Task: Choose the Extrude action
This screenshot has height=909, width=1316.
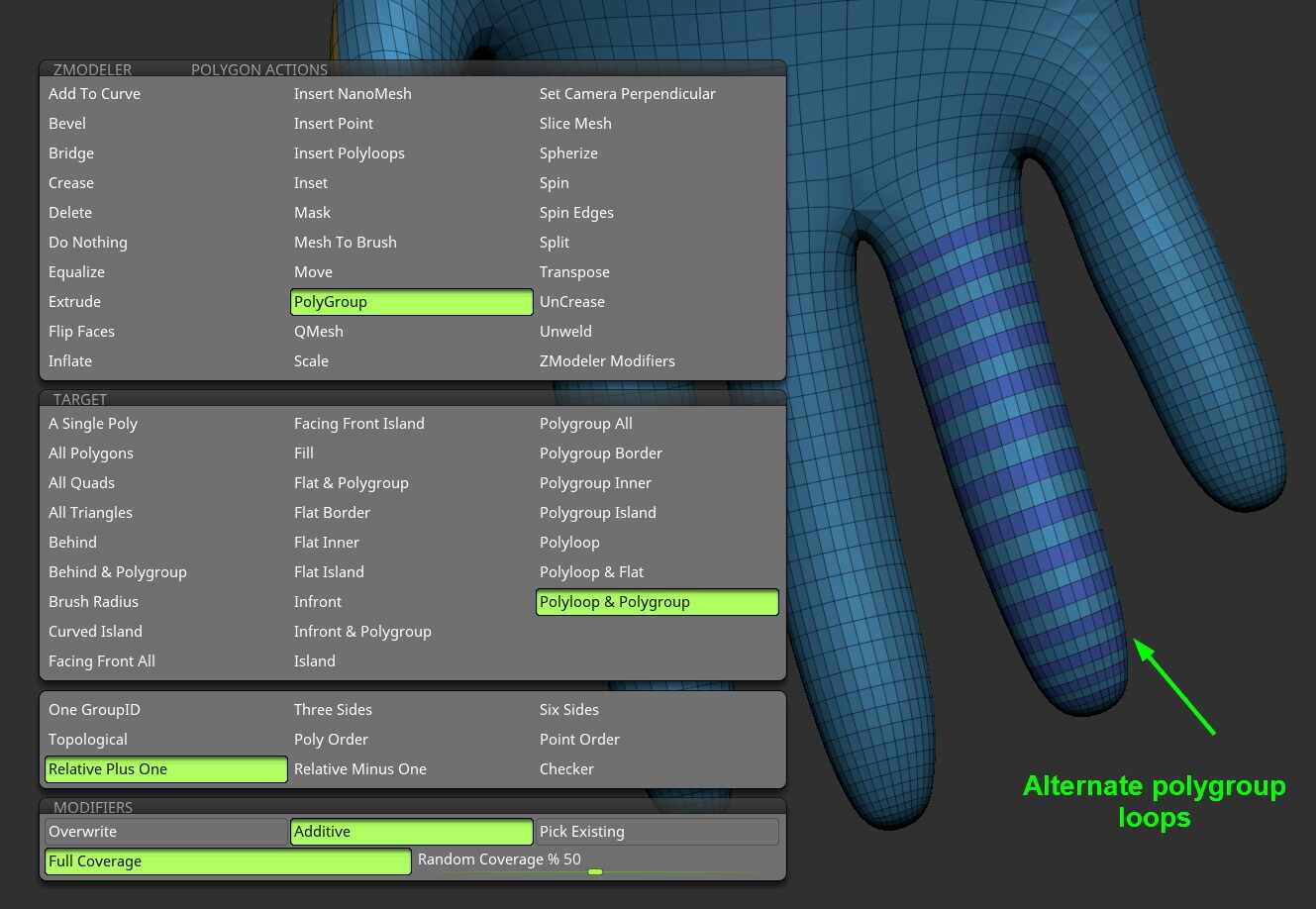Action: (74, 302)
